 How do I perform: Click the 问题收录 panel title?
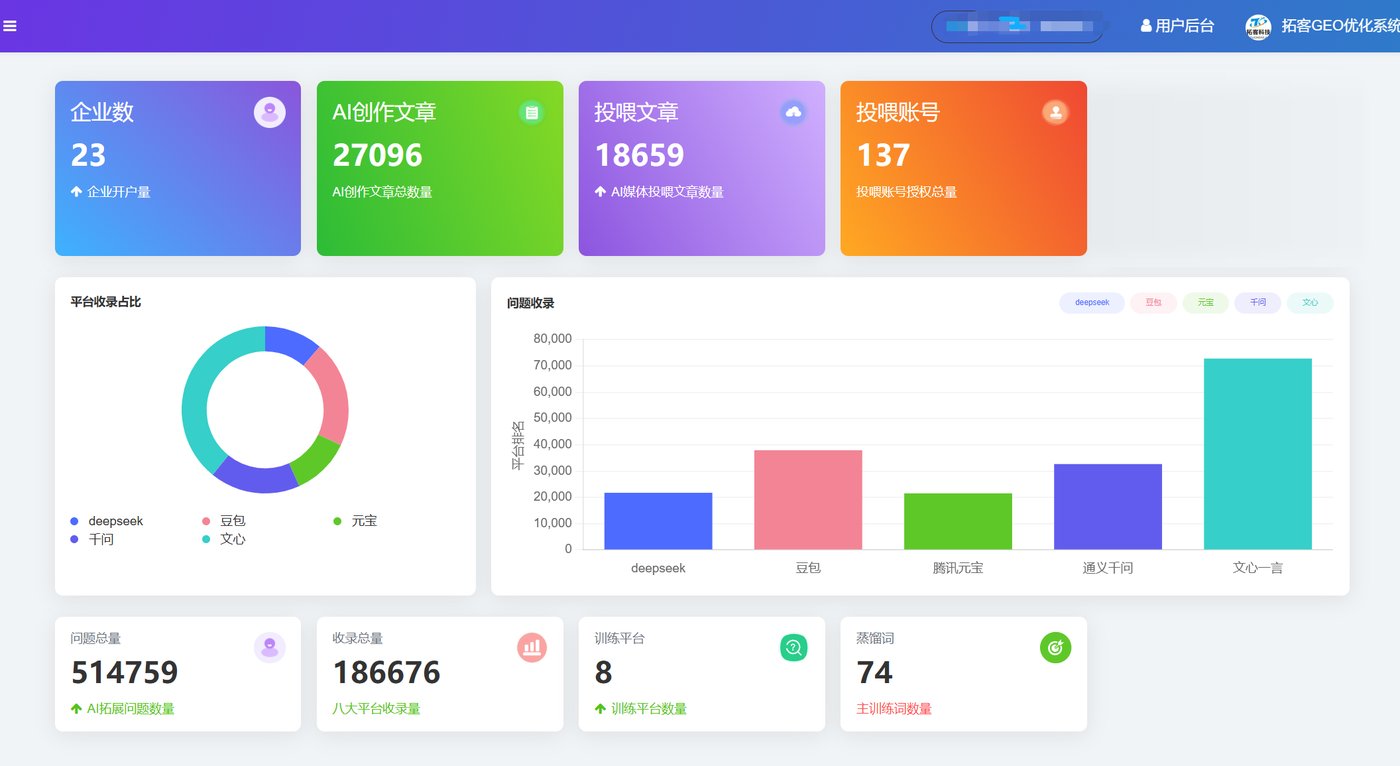click(x=530, y=303)
